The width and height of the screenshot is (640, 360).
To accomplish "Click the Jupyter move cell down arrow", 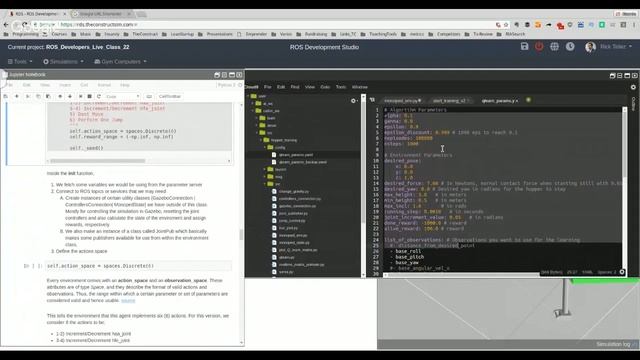I will [x=70, y=96].
